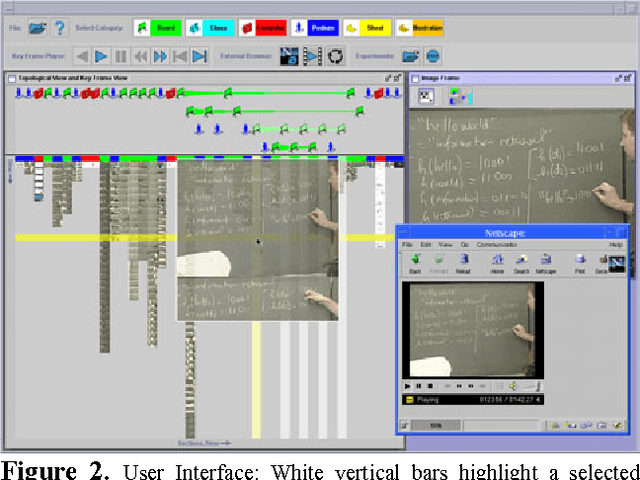Click first icon in Image Frame toolbar

(x=426, y=97)
